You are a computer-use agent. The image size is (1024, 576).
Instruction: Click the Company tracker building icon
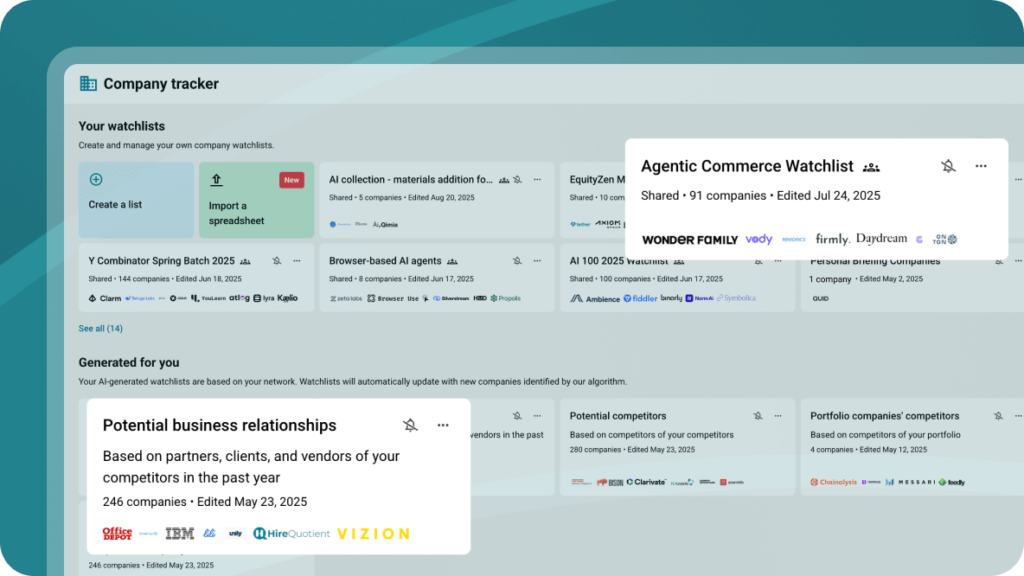point(88,84)
